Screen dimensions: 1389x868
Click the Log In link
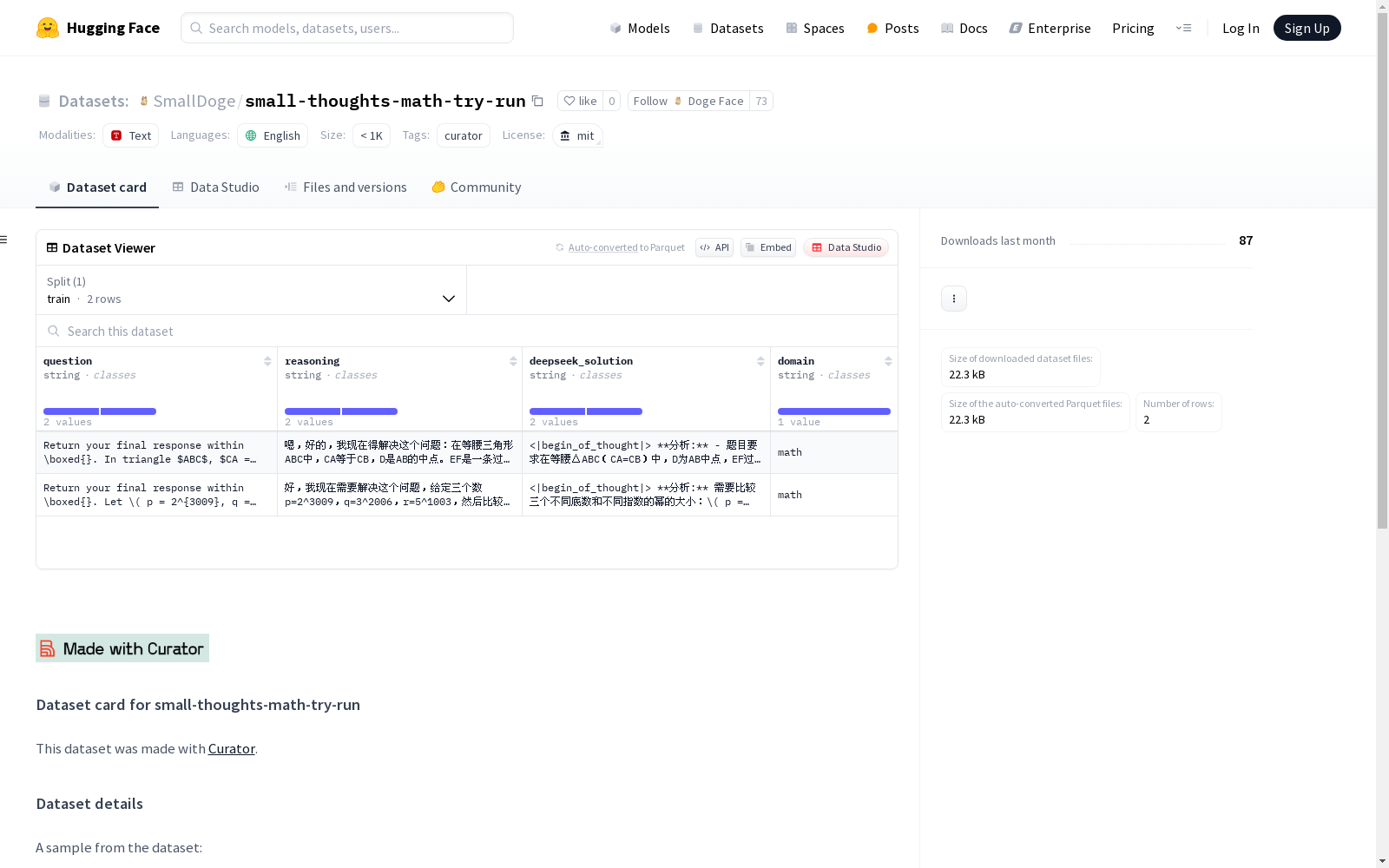[1241, 28]
